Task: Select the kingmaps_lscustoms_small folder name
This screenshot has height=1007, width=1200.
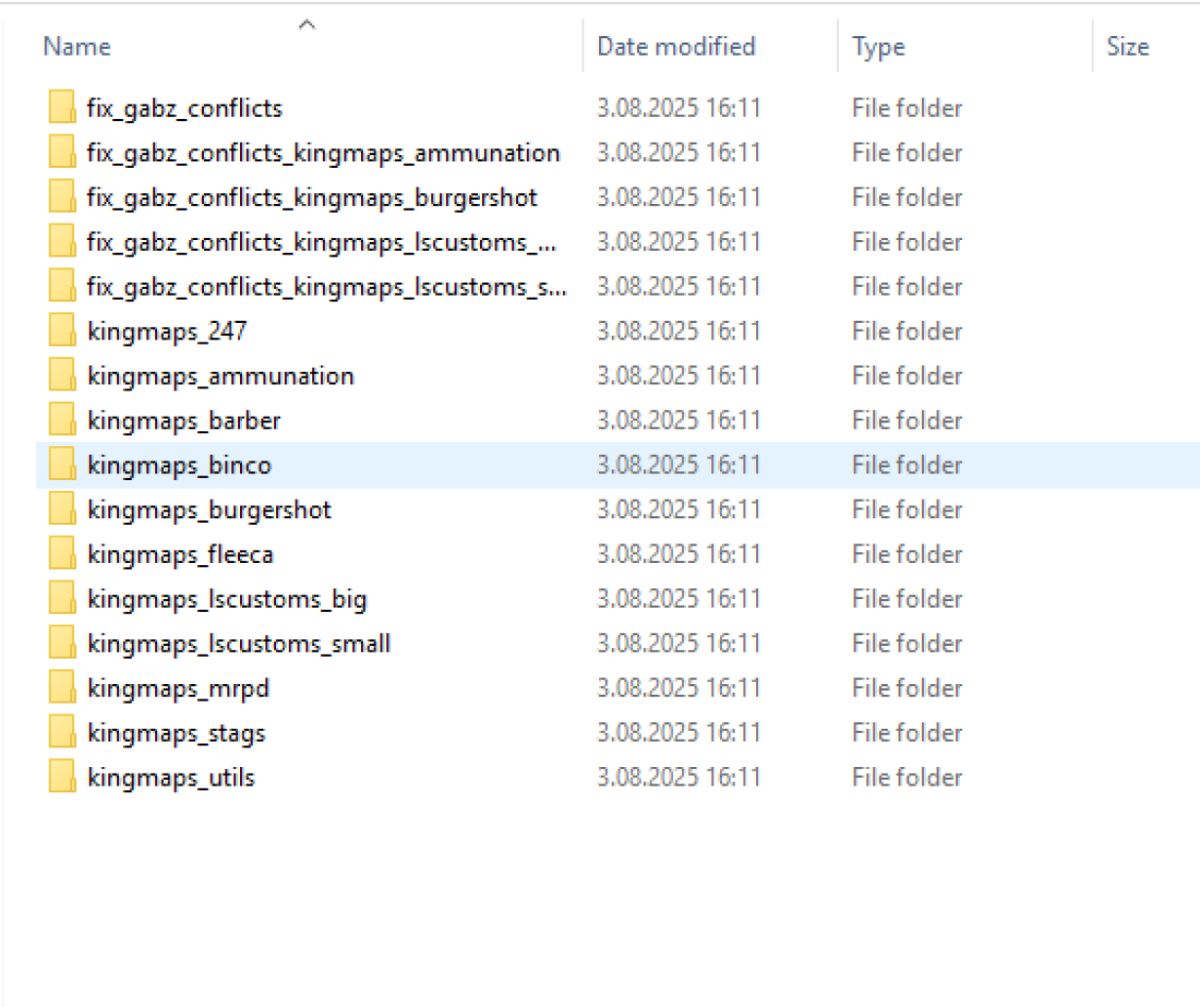Action: 239,644
